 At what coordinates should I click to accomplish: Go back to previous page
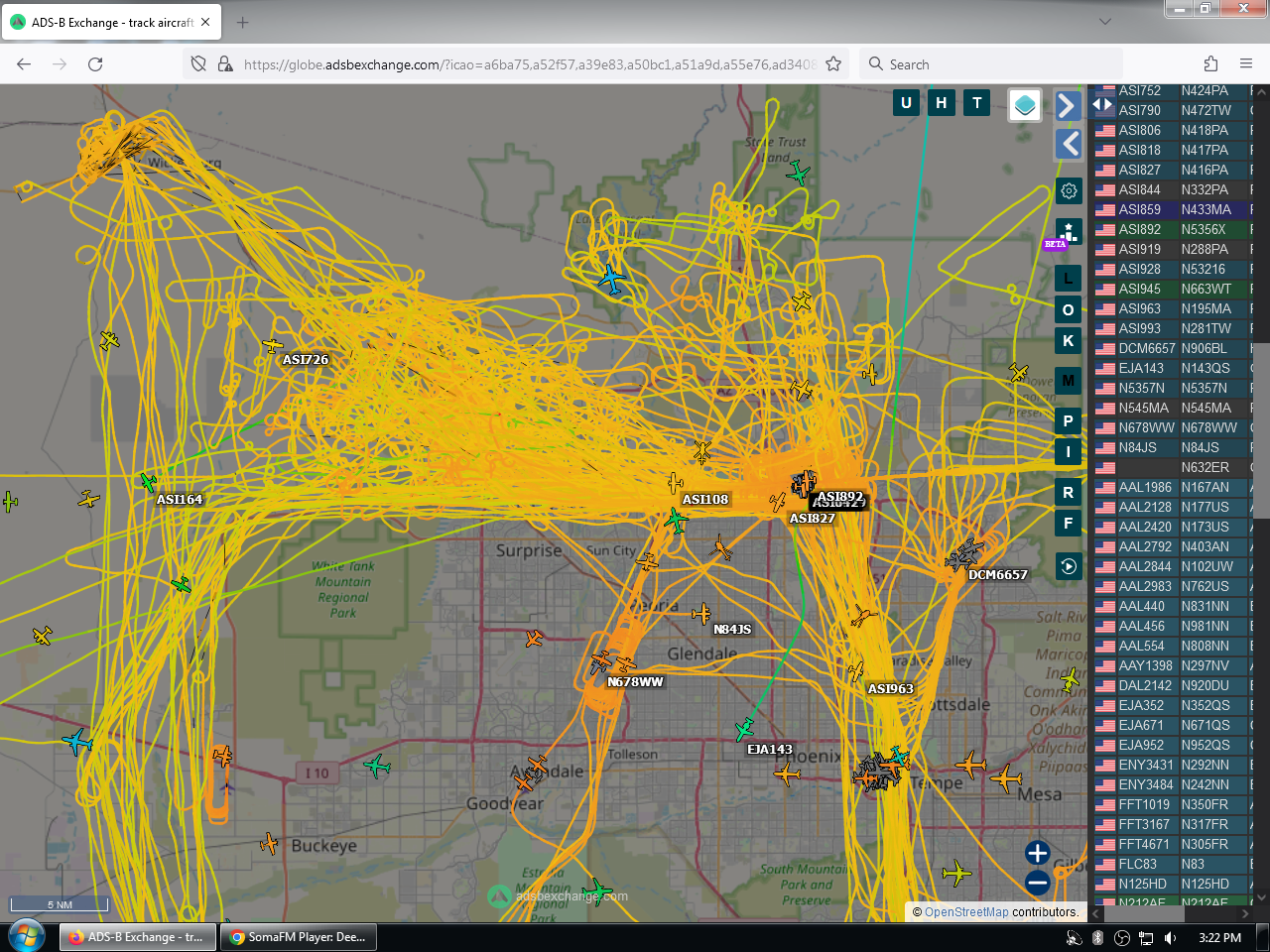tap(24, 63)
